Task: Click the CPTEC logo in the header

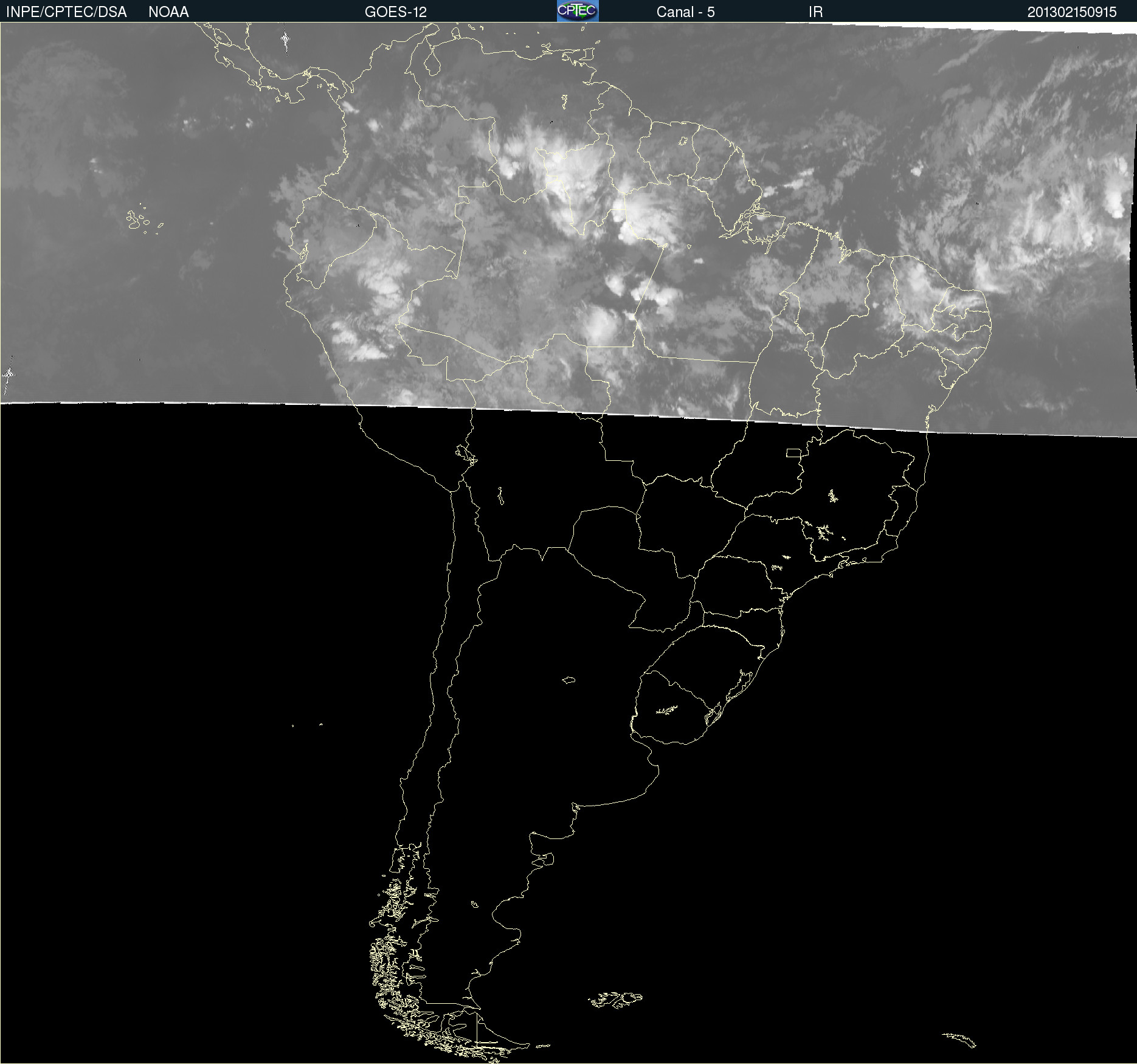Action: (578, 11)
